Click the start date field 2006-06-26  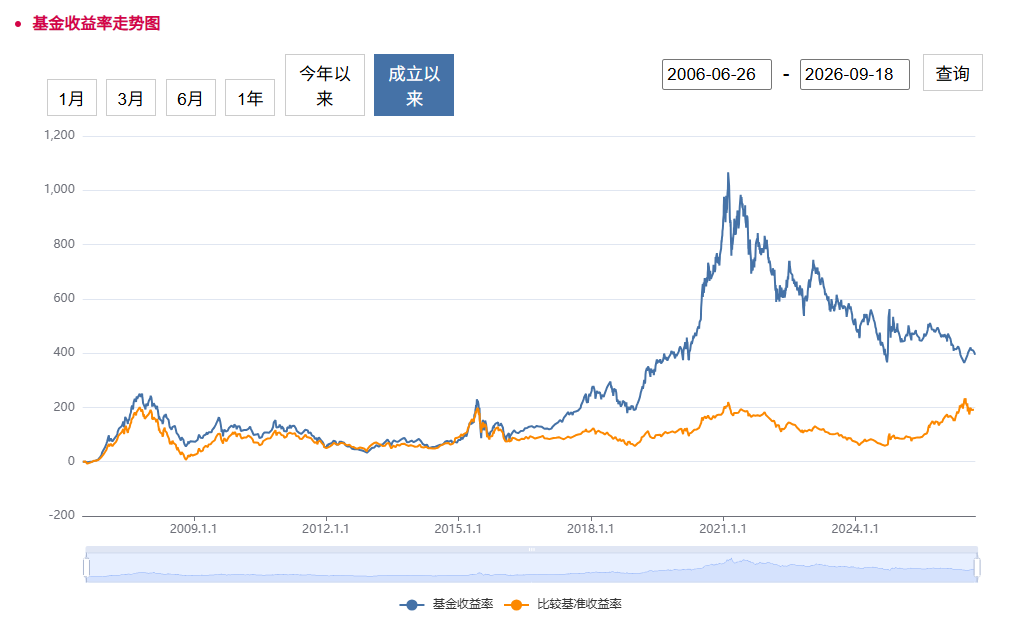(717, 74)
